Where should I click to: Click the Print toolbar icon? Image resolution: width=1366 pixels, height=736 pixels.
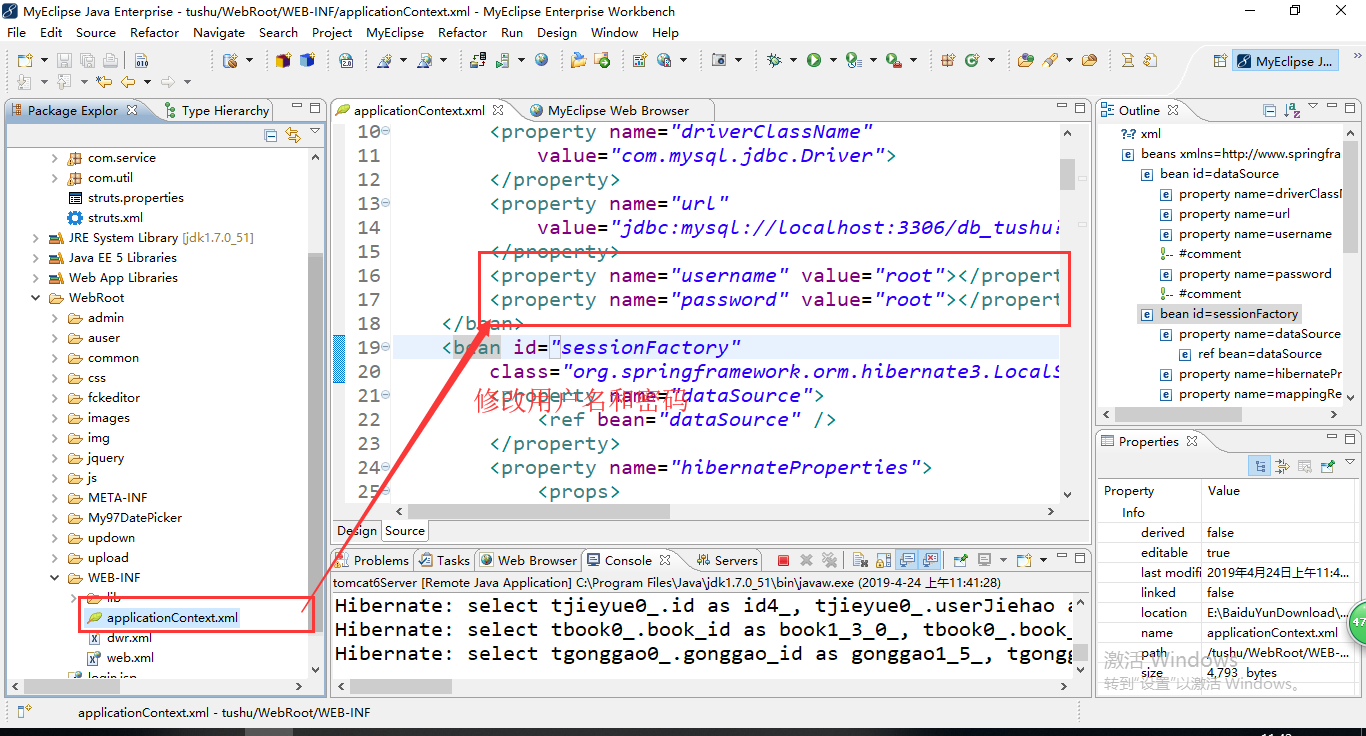[x=110, y=60]
